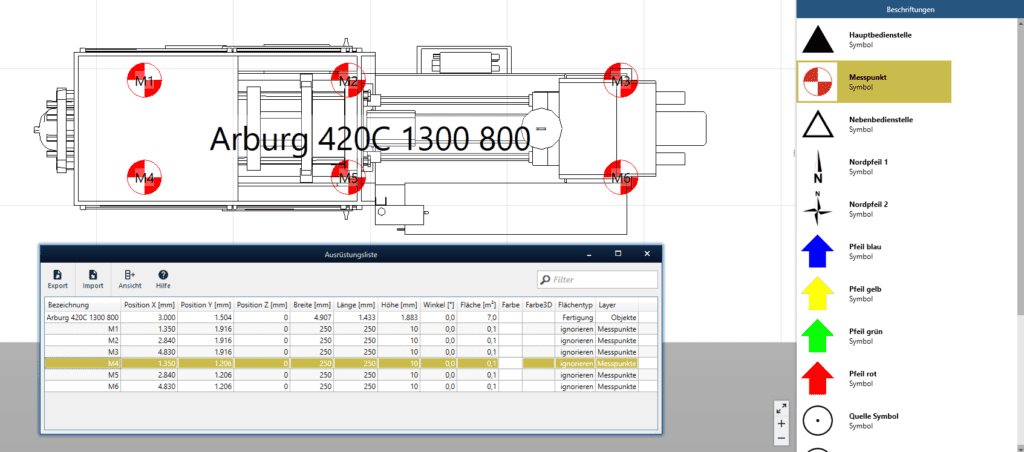Click the Höhe value 1.883

tap(400, 317)
